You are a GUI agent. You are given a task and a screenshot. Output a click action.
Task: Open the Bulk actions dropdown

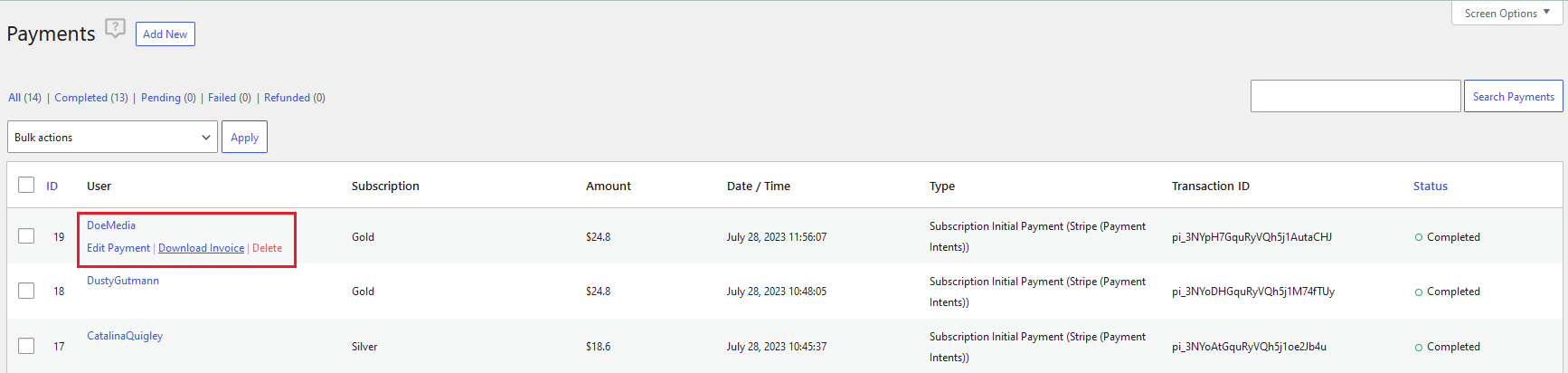tap(112, 138)
